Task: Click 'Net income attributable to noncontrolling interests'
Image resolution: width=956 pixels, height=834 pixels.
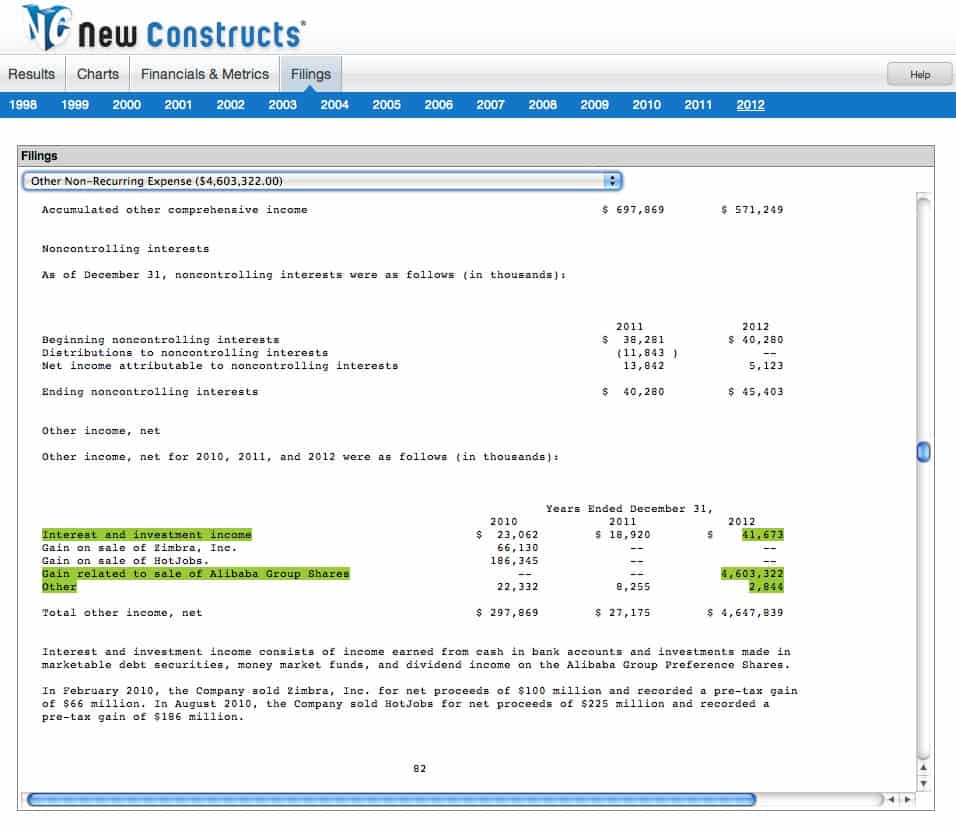Action: [x=220, y=366]
